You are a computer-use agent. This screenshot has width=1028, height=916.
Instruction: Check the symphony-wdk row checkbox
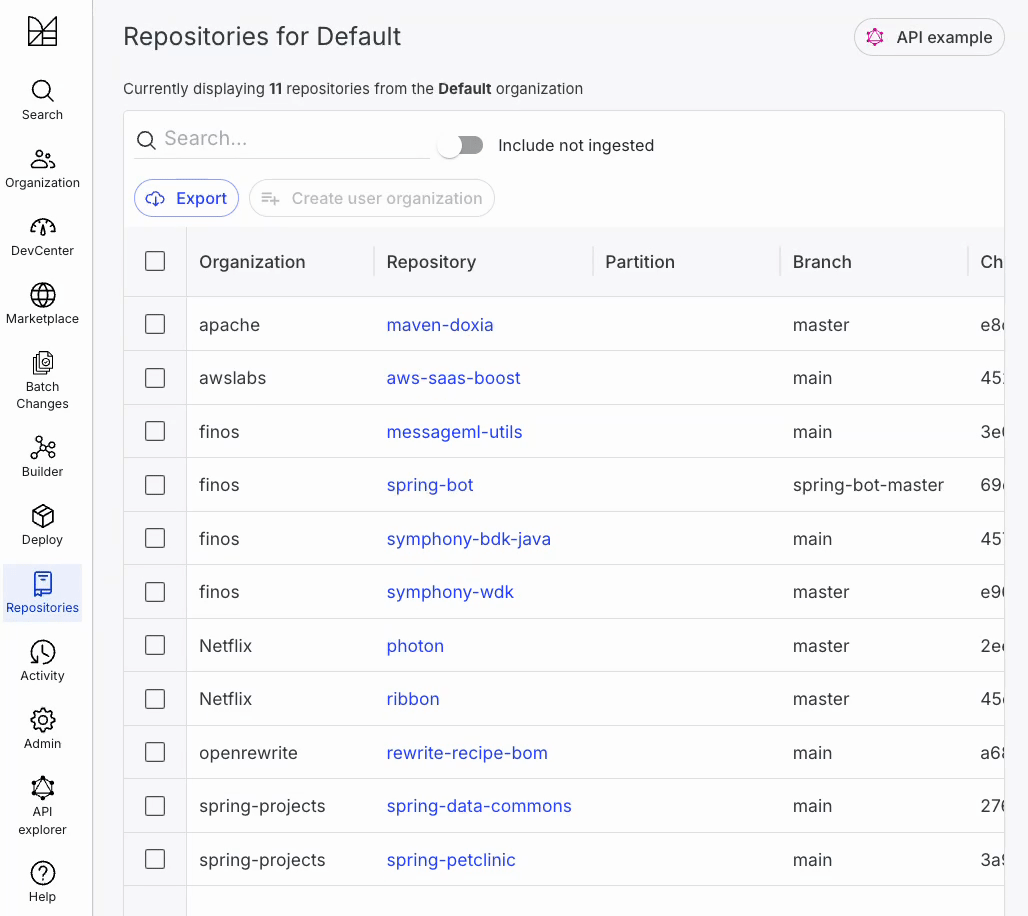[155, 591]
